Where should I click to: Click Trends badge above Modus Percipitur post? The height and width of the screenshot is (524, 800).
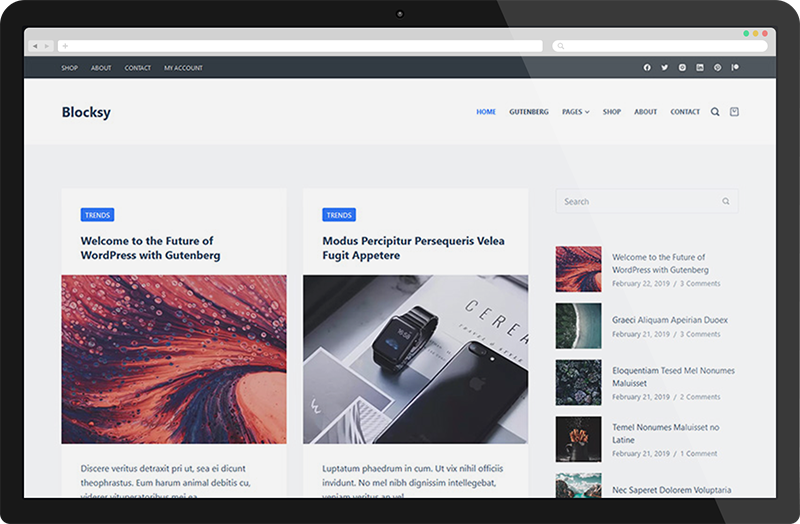coord(339,215)
